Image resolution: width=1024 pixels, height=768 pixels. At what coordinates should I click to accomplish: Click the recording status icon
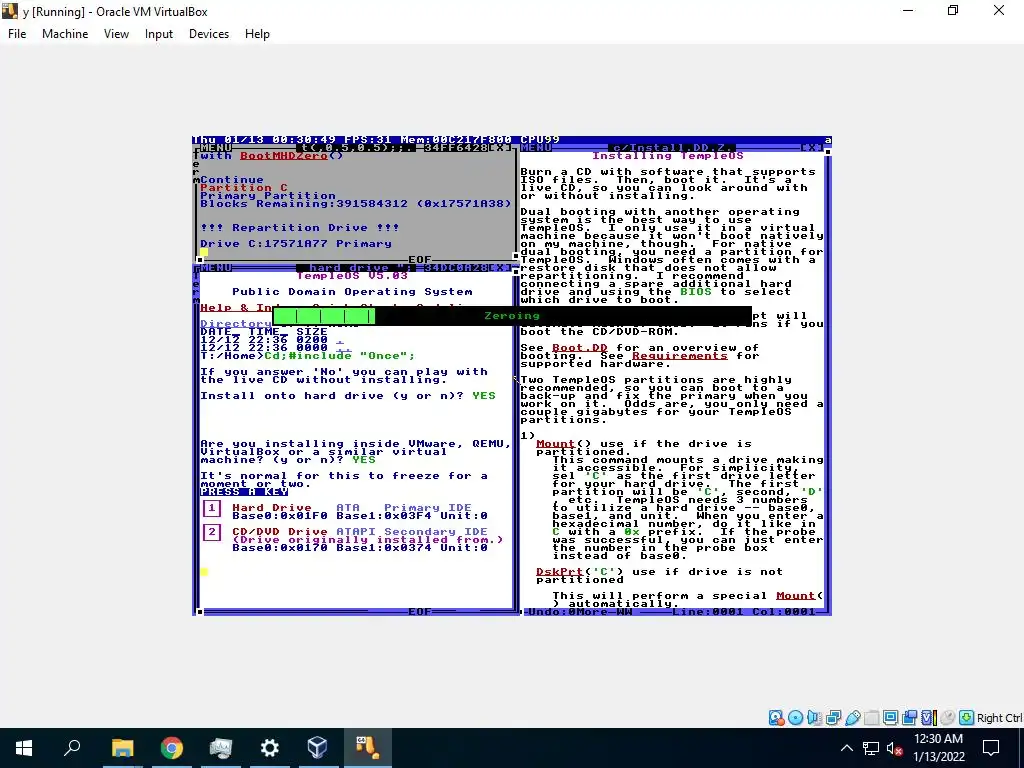pyautogui.click(x=909, y=718)
